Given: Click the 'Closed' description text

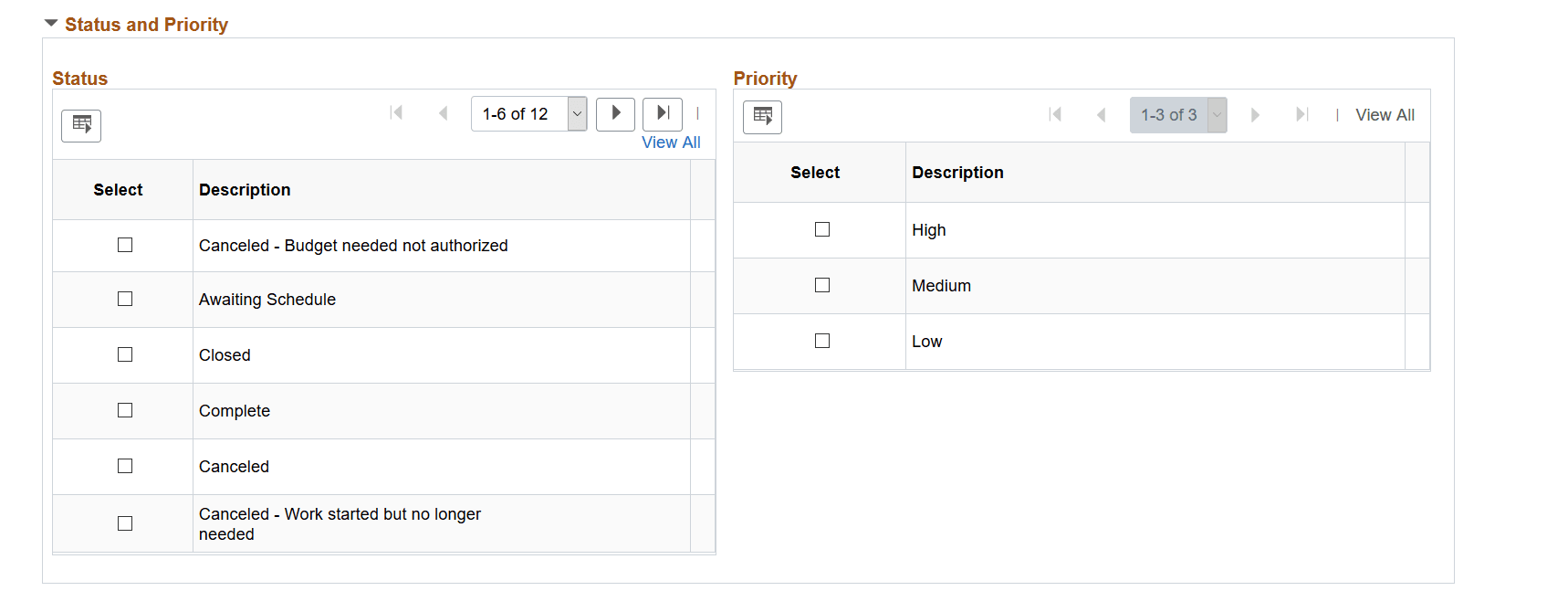Looking at the screenshot, I should (x=225, y=355).
